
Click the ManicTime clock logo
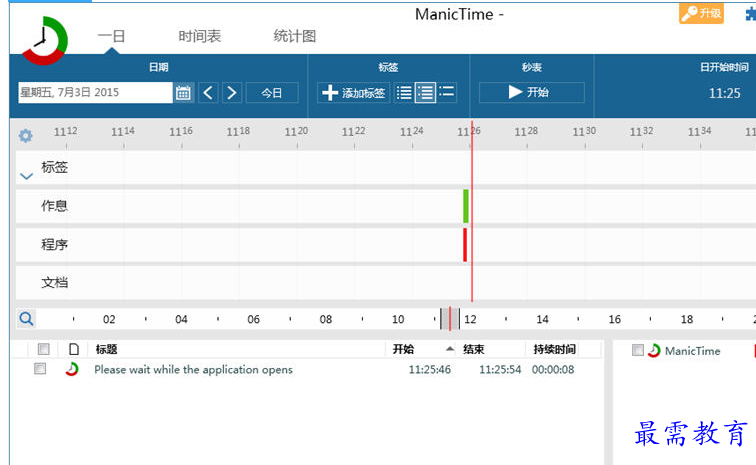pyautogui.click(x=44, y=41)
